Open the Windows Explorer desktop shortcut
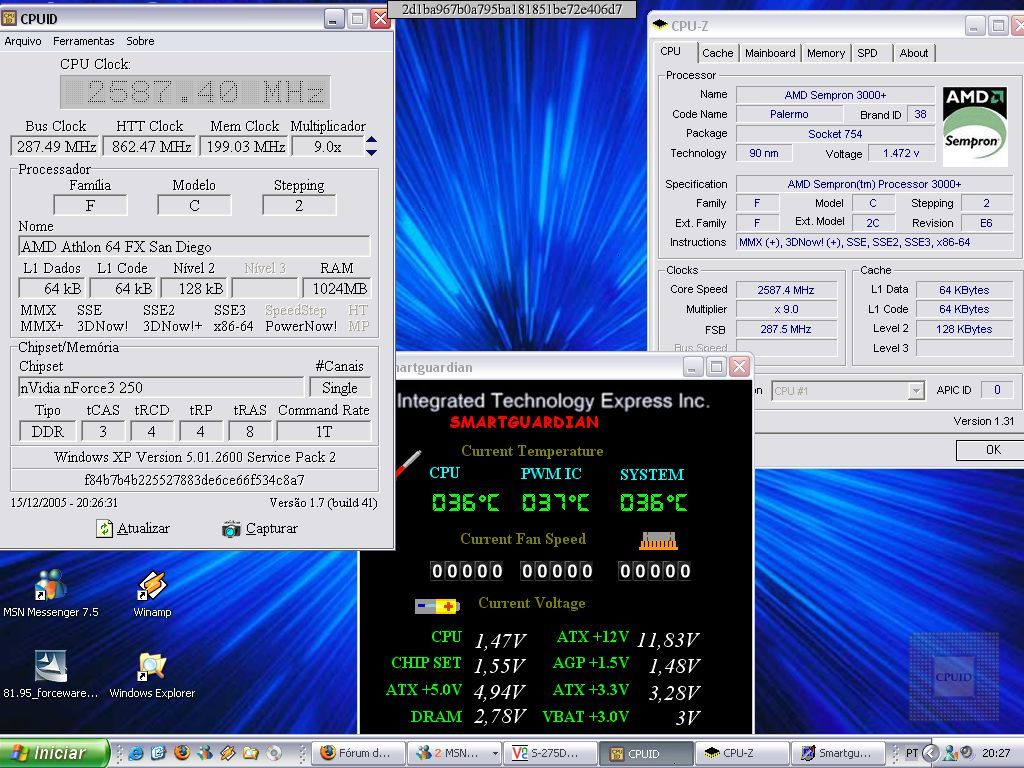Image resolution: width=1024 pixels, height=768 pixels. [x=152, y=674]
